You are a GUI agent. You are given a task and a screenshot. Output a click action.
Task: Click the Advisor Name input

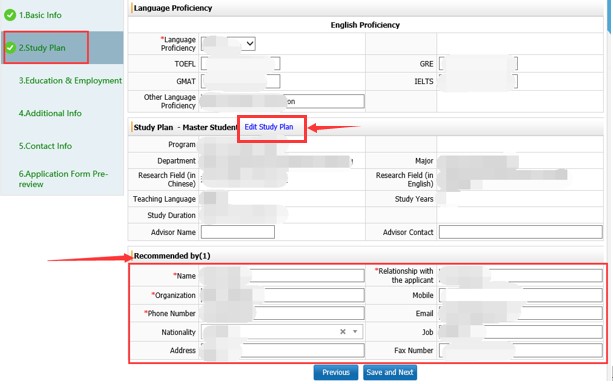[x=238, y=232]
